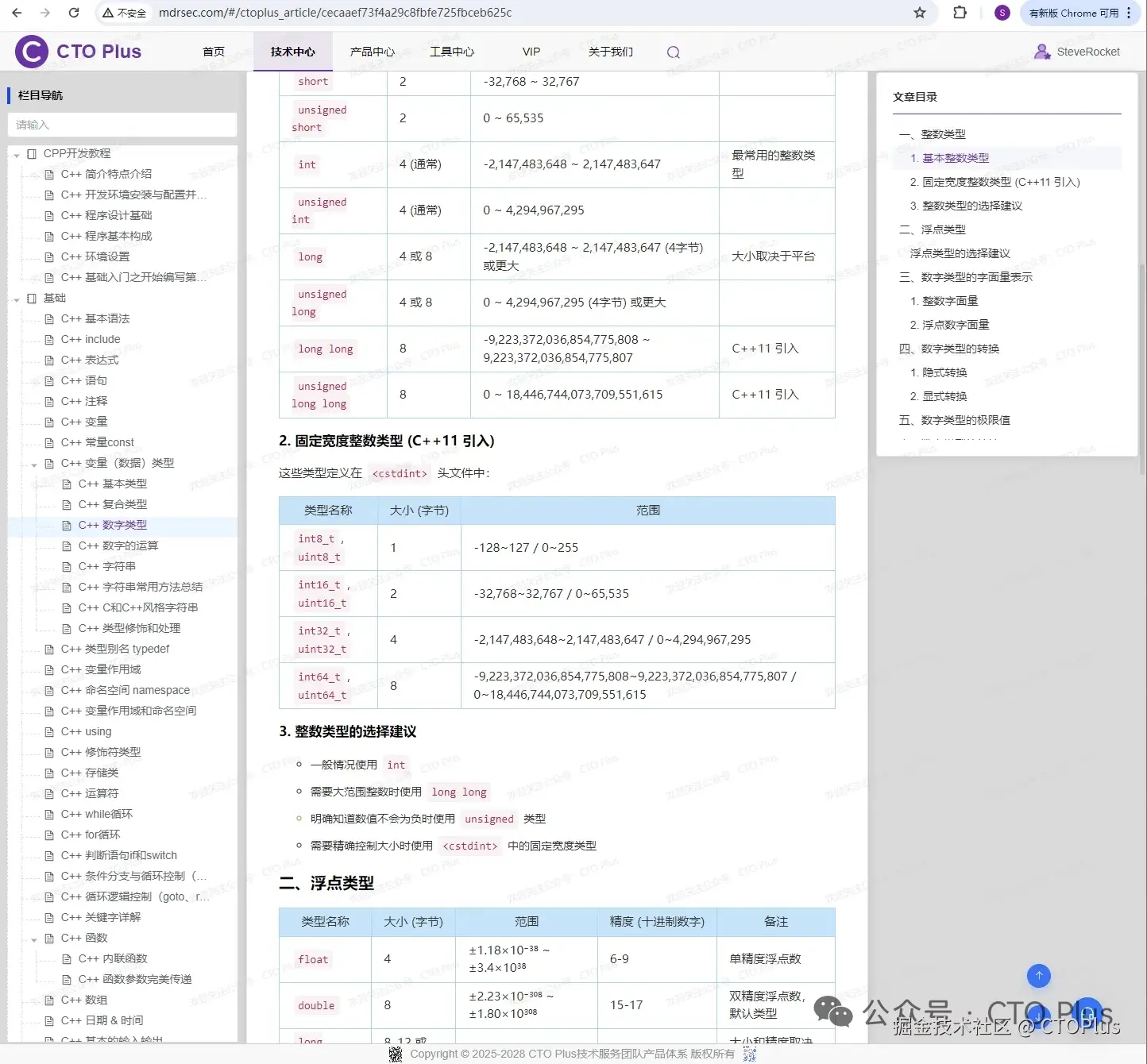Click the notebook icon beside 基础 section
The width and height of the screenshot is (1147, 1064).
[x=31, y=298]
